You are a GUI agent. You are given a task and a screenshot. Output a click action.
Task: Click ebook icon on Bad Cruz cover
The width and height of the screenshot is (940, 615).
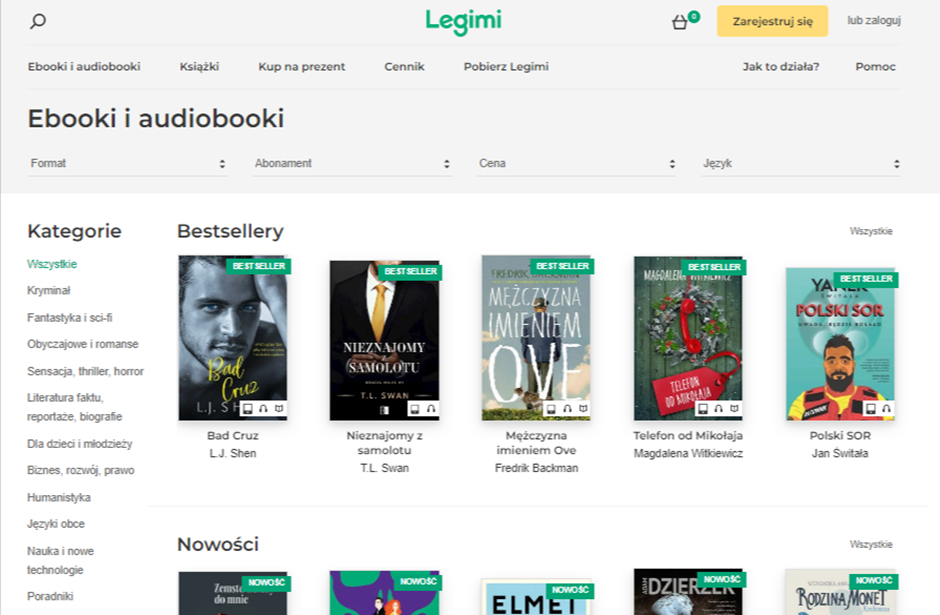[247, 409]
